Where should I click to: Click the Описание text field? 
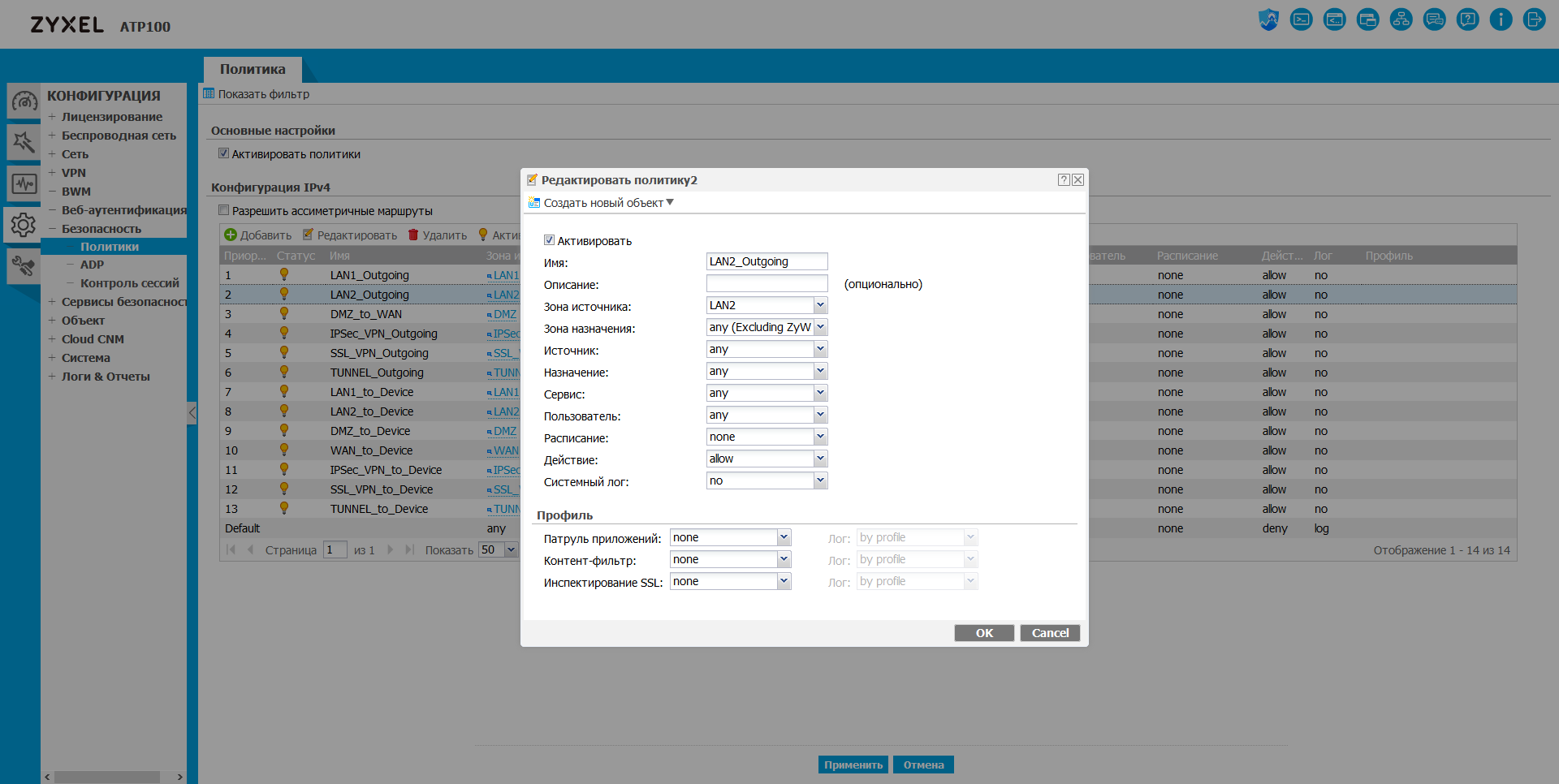767,283
